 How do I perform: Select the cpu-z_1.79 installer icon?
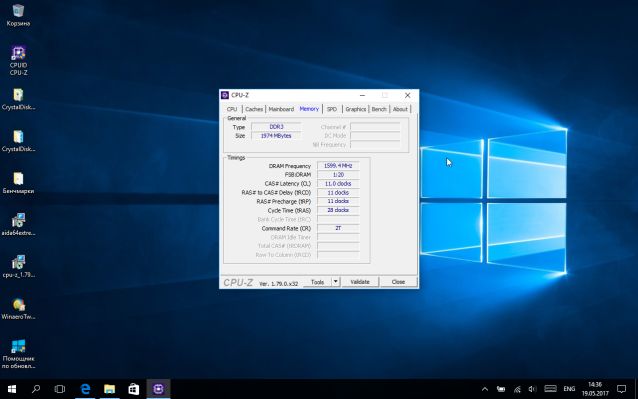18,267
